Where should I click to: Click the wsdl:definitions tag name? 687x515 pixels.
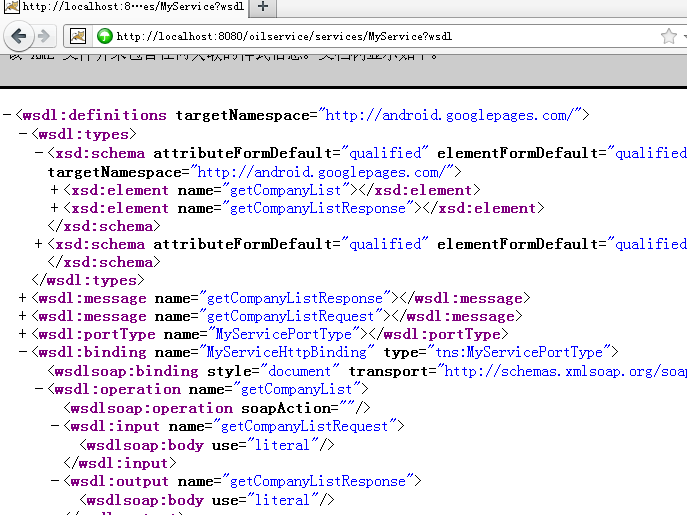point(94,115)
